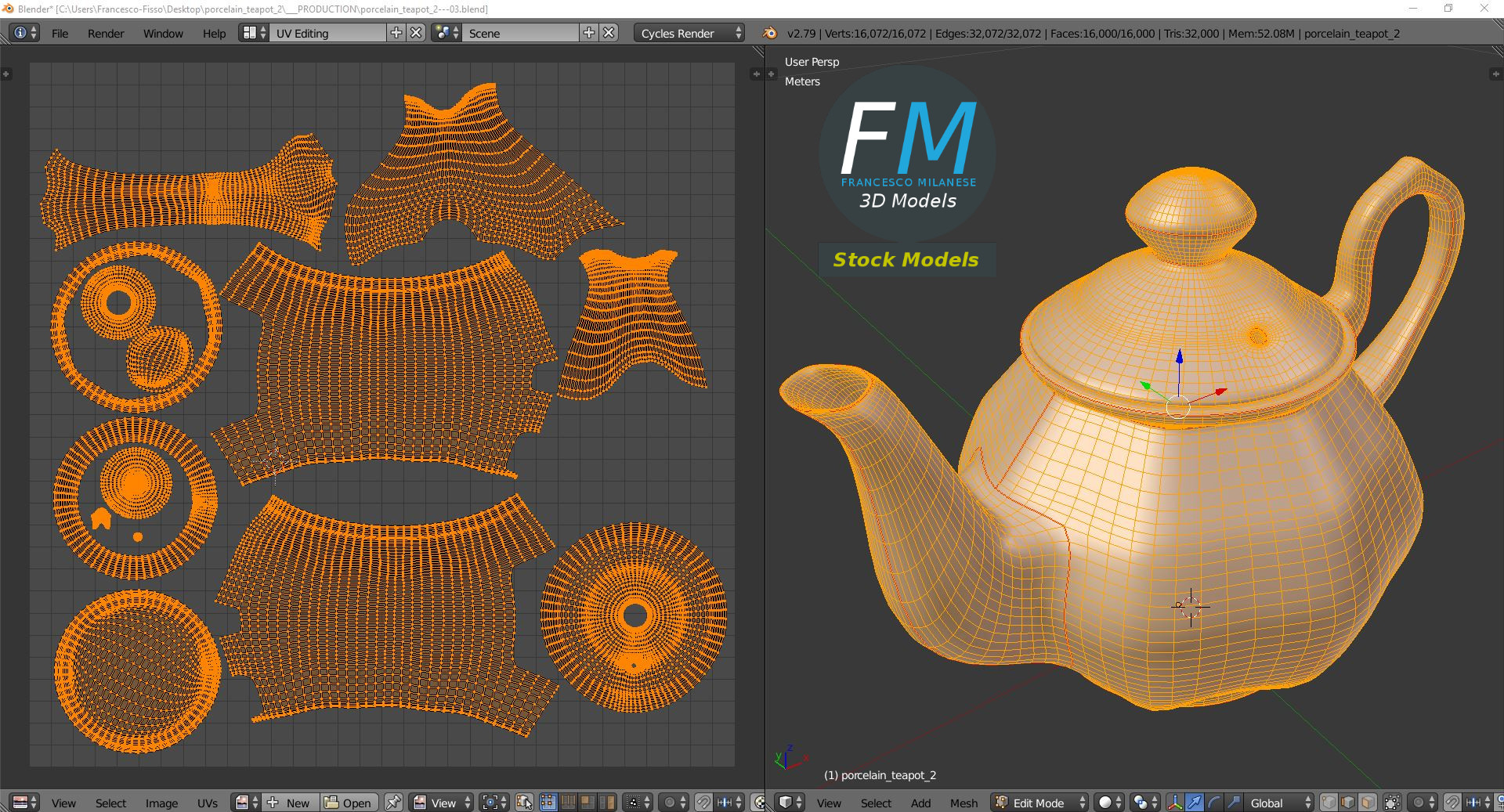1504x812 pixels.
Task: Expand the 3D view properties region plus
Action: click(1495, 74)
